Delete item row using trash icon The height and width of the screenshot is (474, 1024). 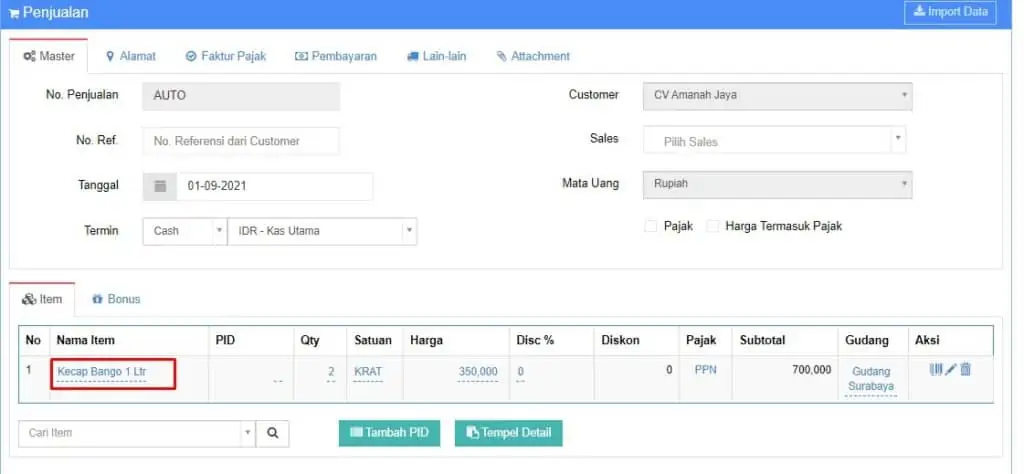point(965,370)
